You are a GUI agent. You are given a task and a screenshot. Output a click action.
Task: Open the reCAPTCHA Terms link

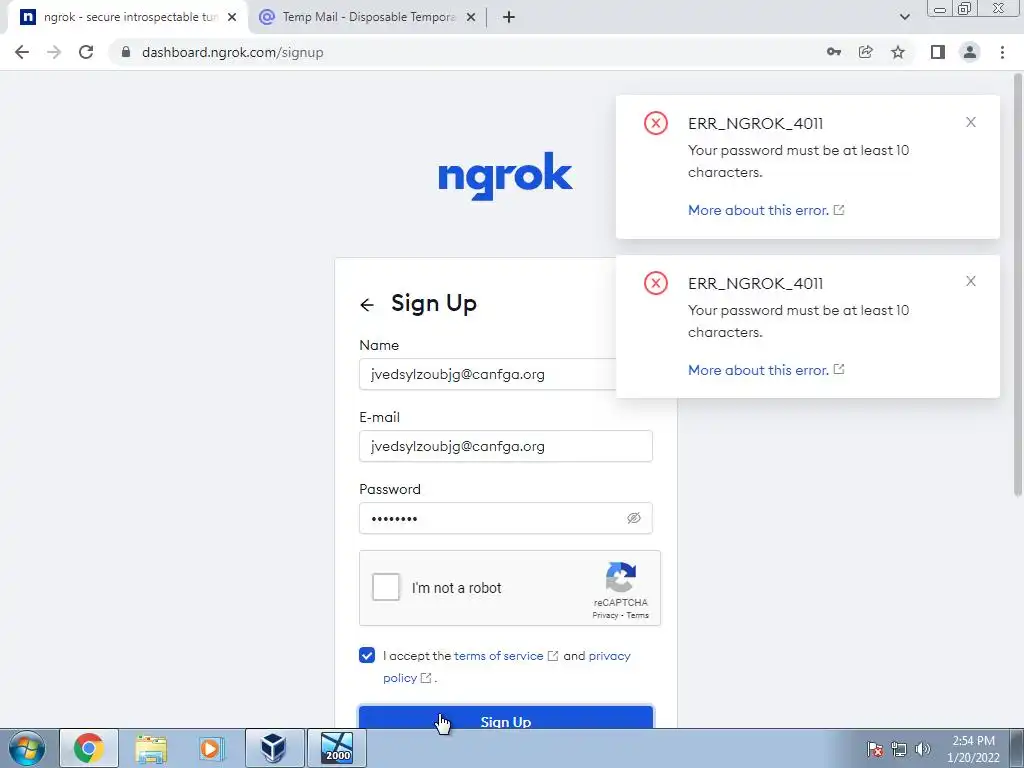[637, 615]
